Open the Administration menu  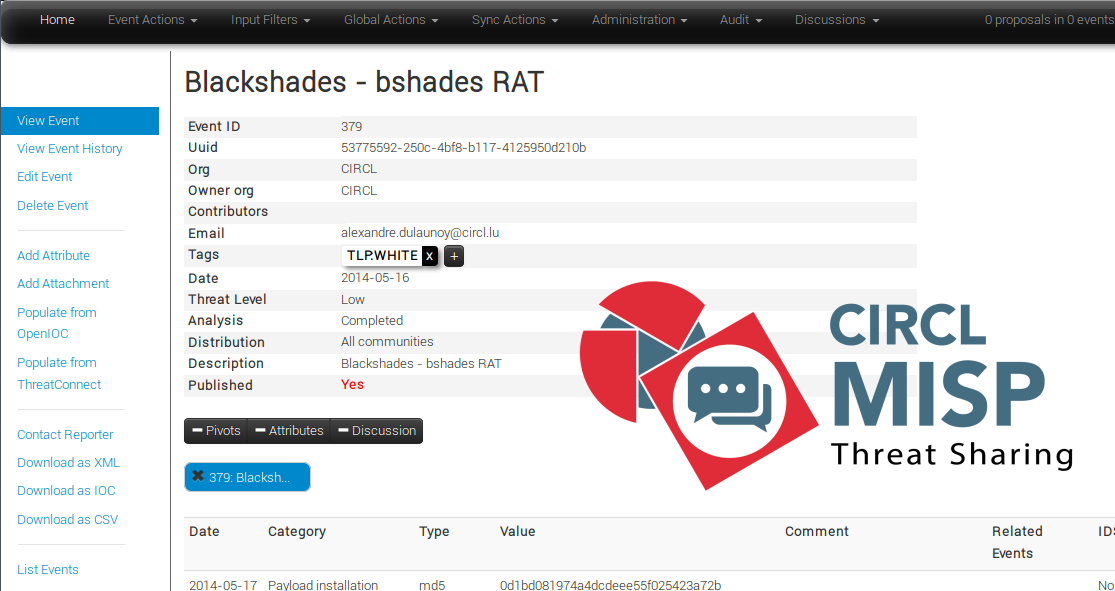(x=639, y=20)
